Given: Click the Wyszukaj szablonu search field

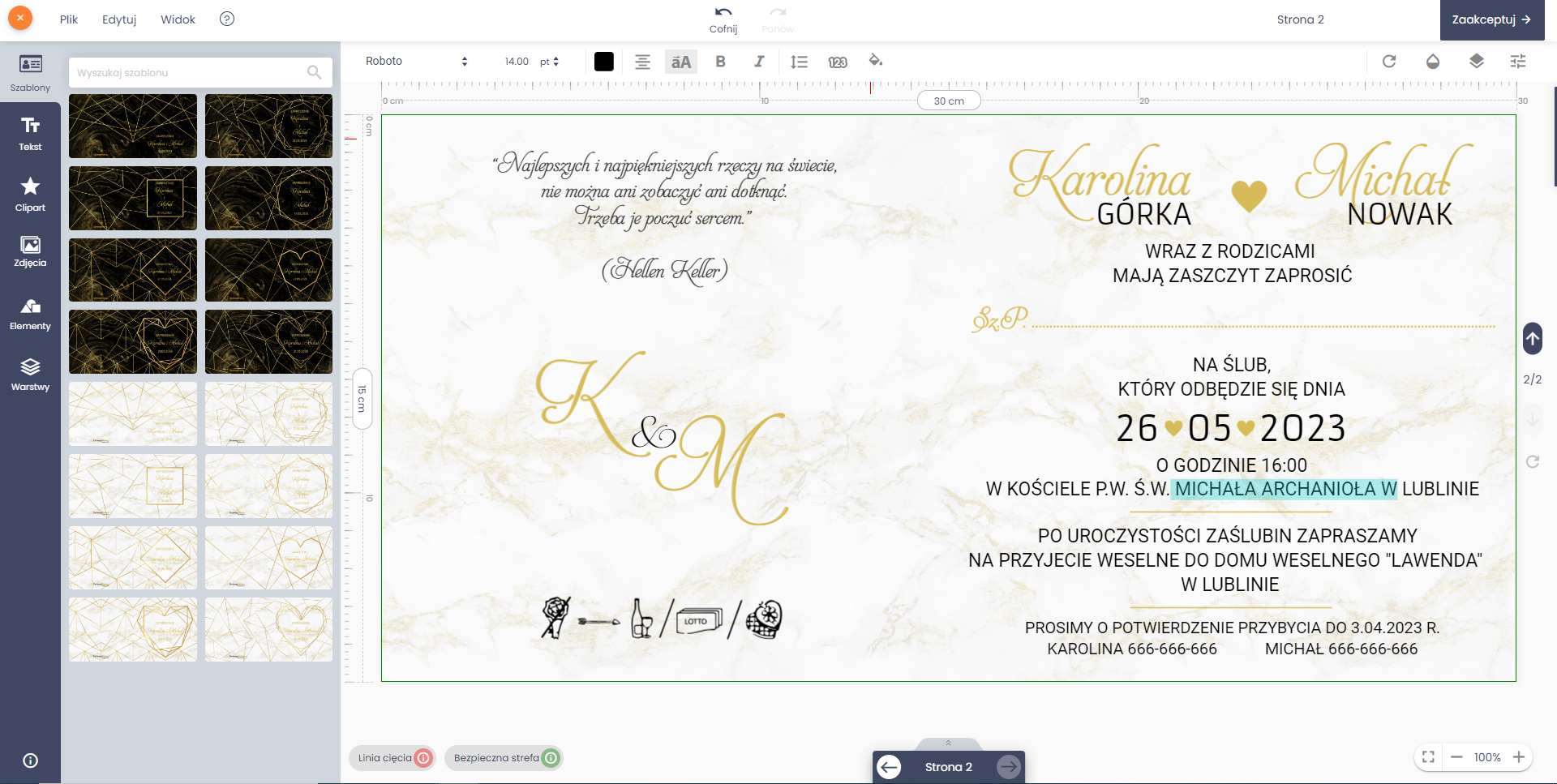Looking at the screenshot, I should (x=200, y=72).
